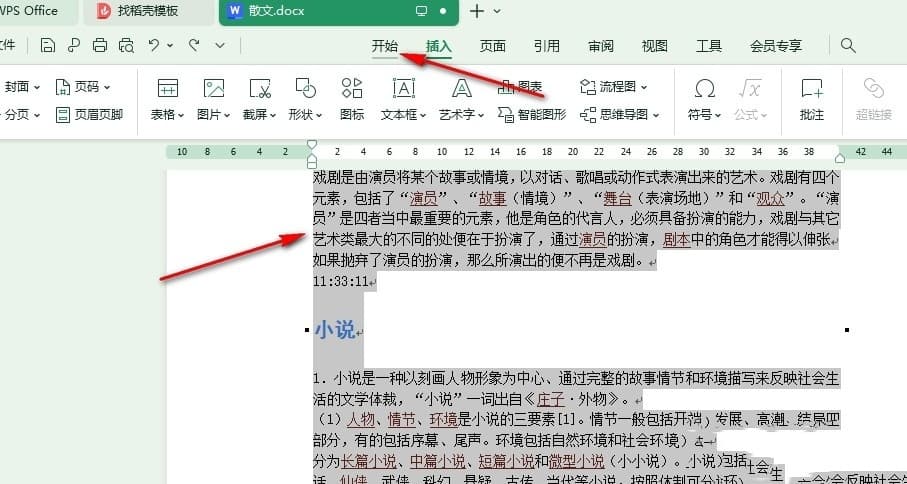The image size is (907, 484).
Task: Open 思维导图 mind map dropdown
Action: (x=620, y=114)
